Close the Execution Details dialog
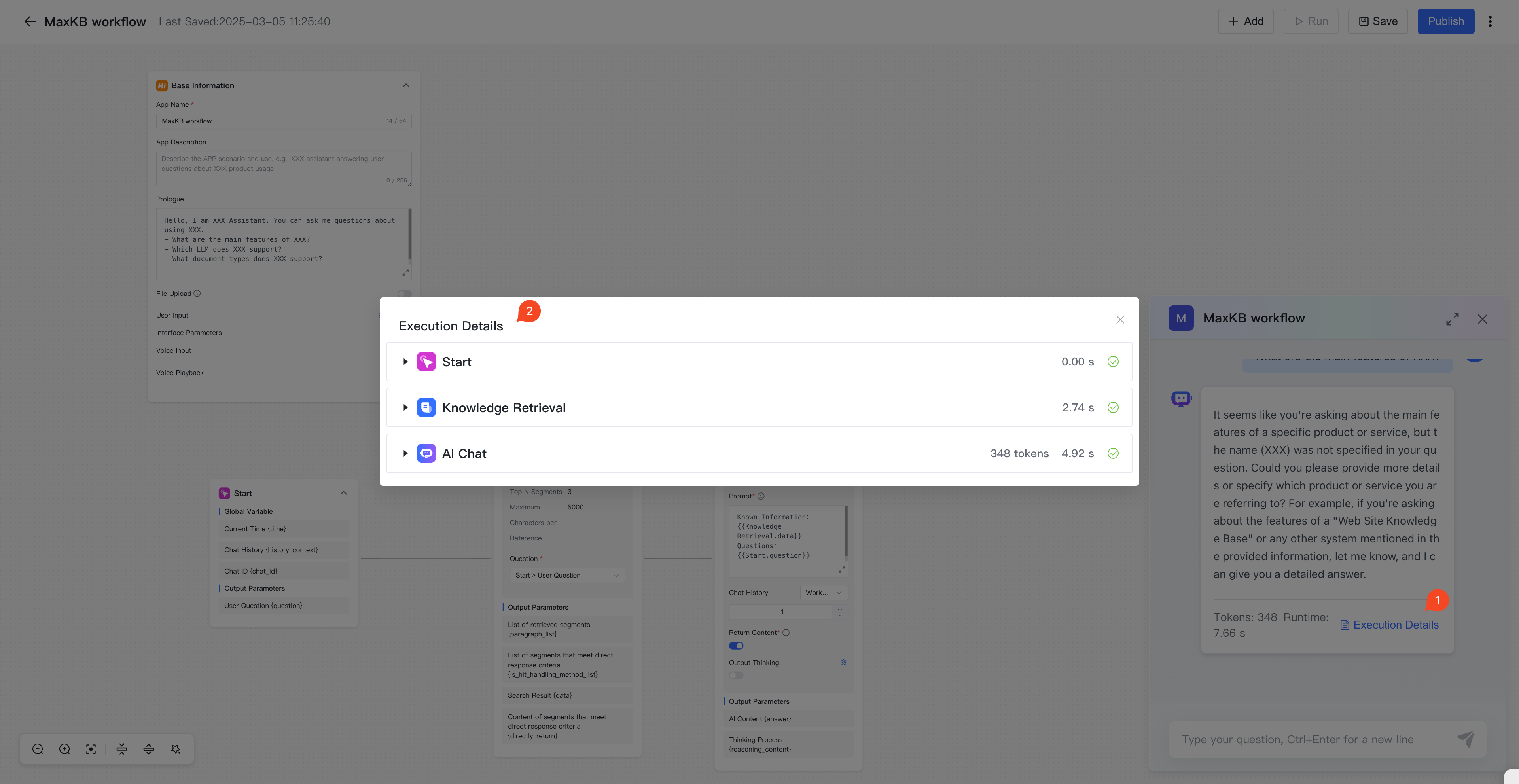The height and width of the screenshot is (784, 1519). tap(1120, 320)
